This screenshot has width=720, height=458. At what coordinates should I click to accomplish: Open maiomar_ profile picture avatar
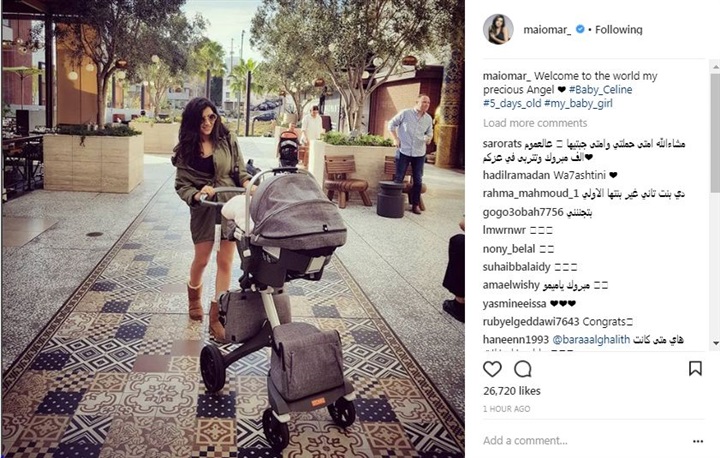[x=498, y=29]
